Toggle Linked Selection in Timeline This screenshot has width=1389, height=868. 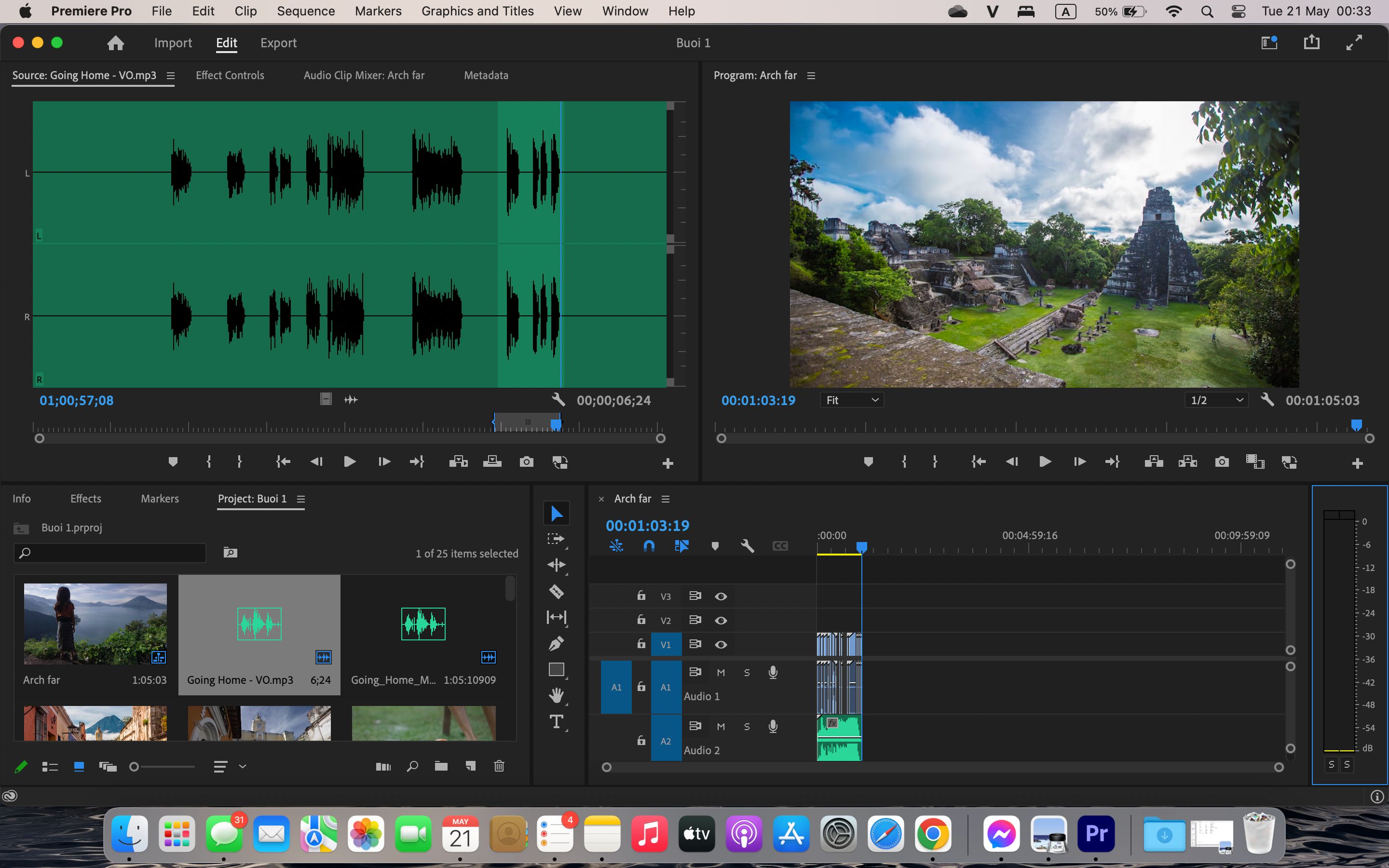[x=682, y=546]
